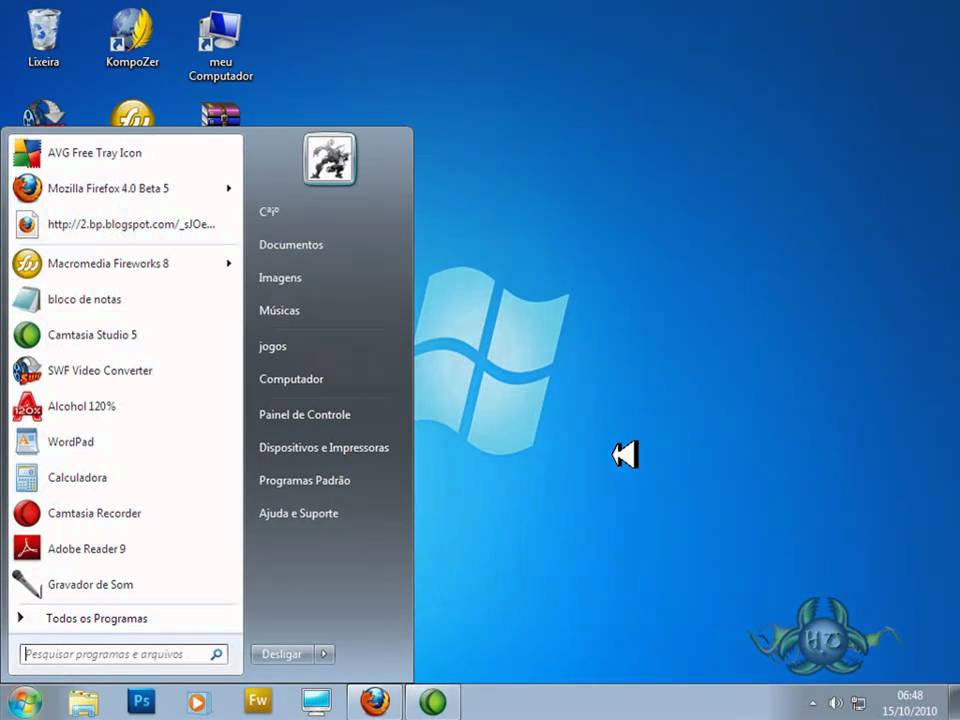Expand Macromedia Fireworks 8 submenu arrow
Viewport: 960px width, 720px height.
[x=229, y=264]
